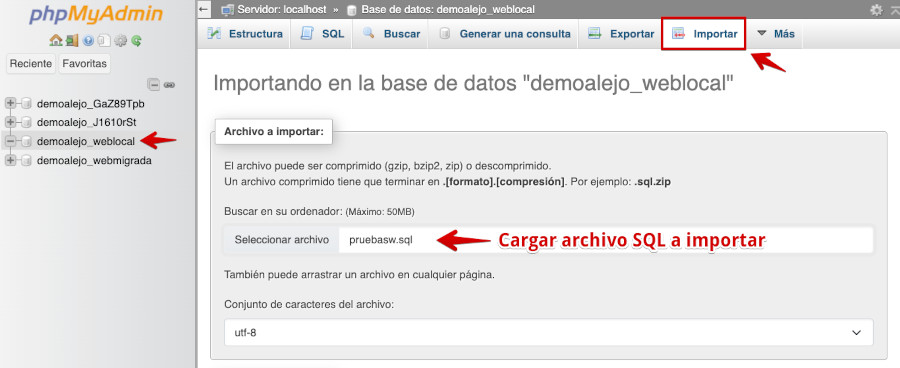Click the chain link icon in the navigation panel
This screenshot has width=900, height=368.
[x=169, y=85]
